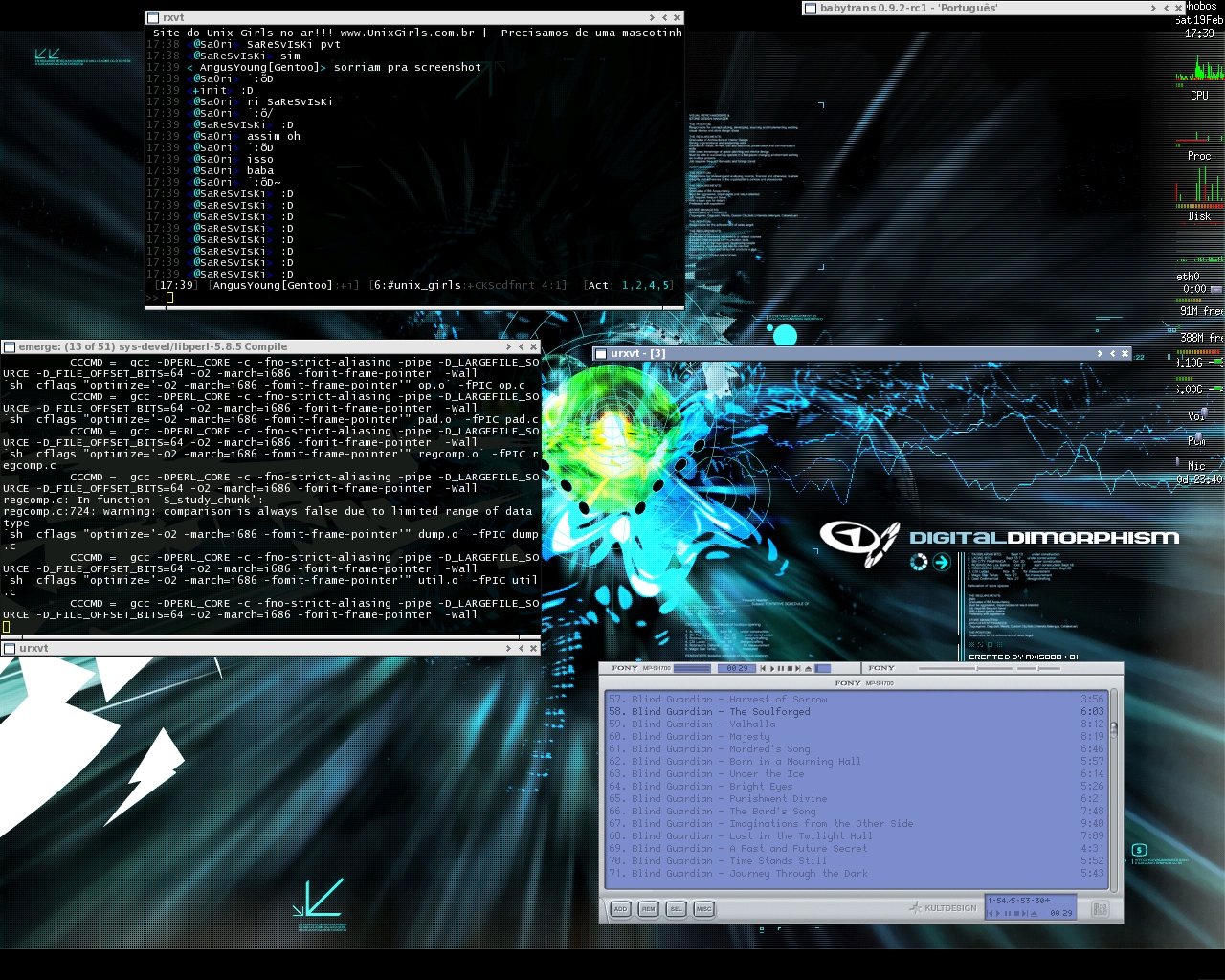Screen dimensions: 1225x980
Task: Click the rxvt window menu icon
Action: pos(154,18)
